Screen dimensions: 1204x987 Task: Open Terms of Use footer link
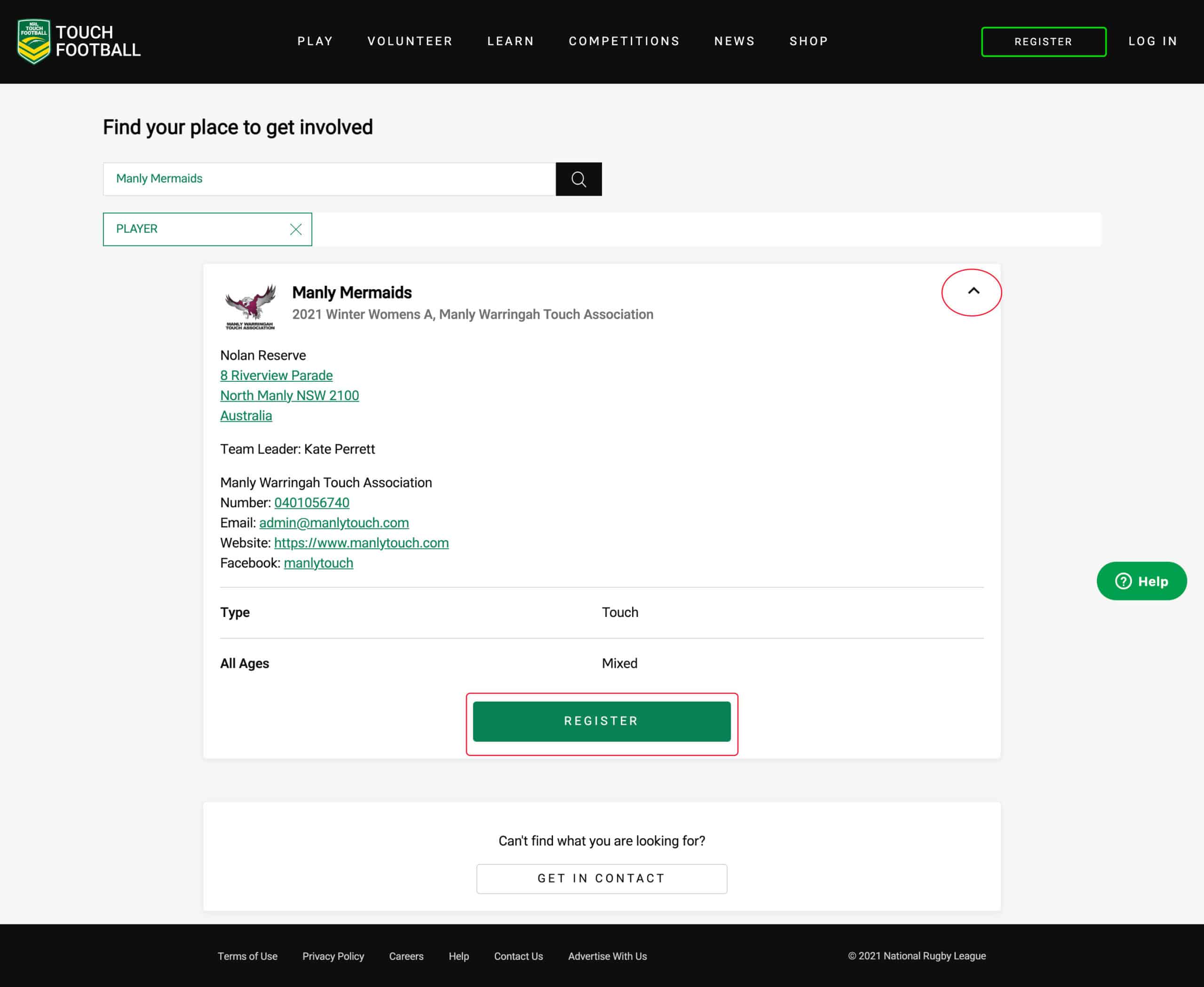click(x=247, y=956)
